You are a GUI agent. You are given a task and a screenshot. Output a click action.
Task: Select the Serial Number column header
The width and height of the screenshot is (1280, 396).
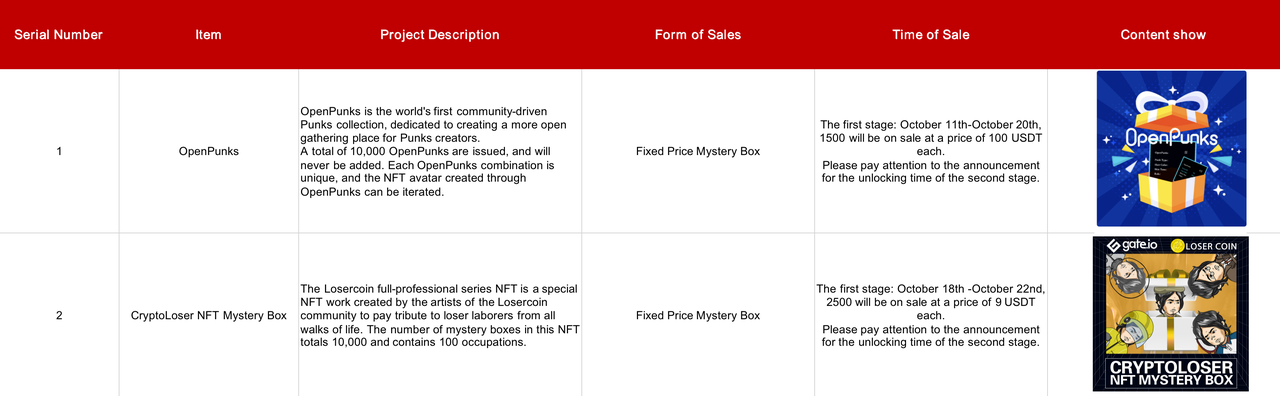58,34
